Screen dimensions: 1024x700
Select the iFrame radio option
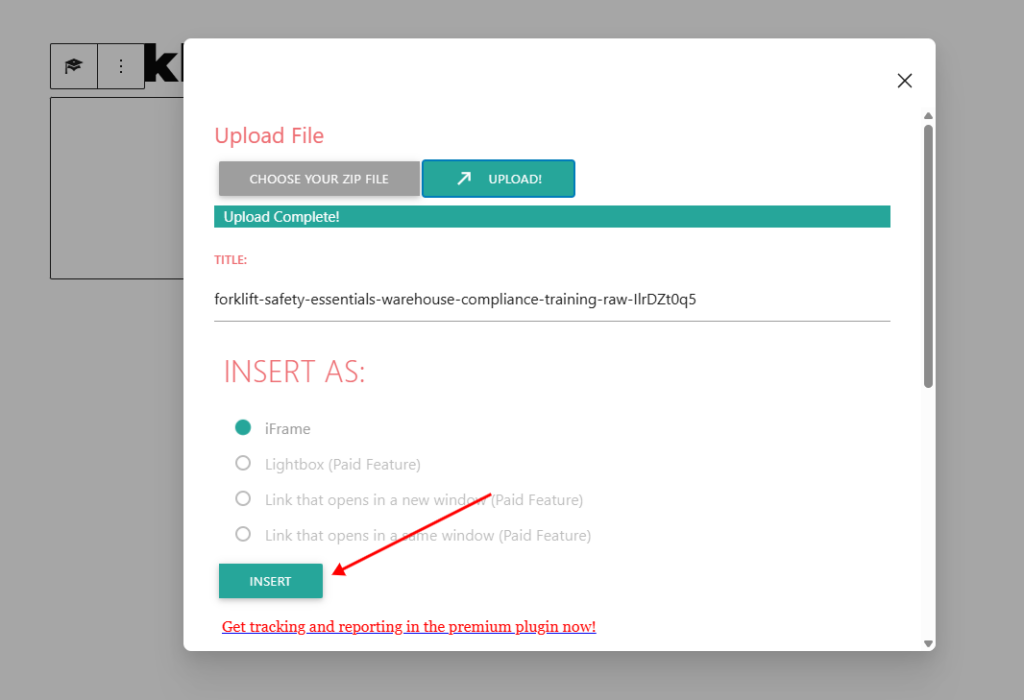point(243,428)
